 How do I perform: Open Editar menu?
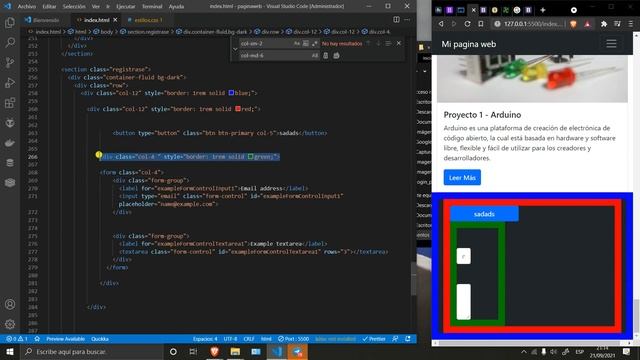(x=49, y=7)
